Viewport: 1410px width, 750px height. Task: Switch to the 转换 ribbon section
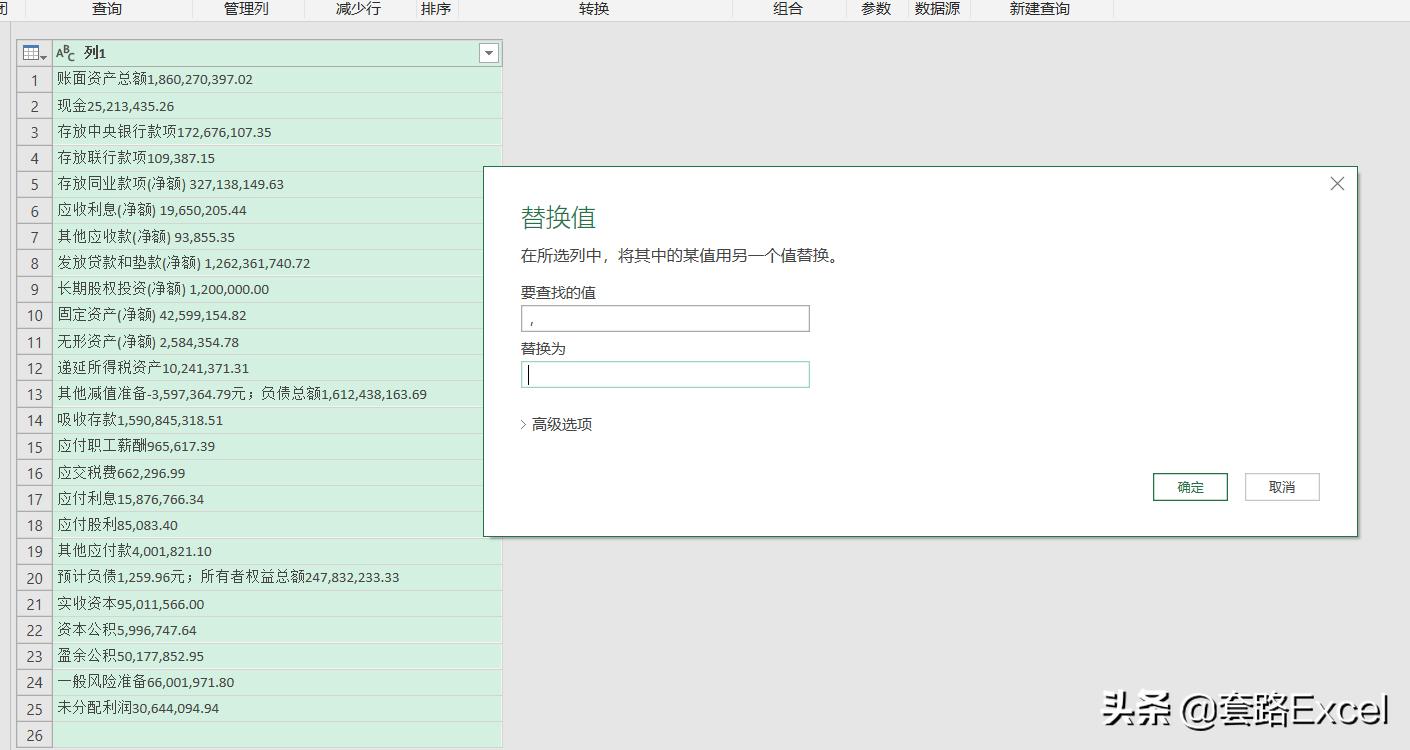tap(592, 10)
